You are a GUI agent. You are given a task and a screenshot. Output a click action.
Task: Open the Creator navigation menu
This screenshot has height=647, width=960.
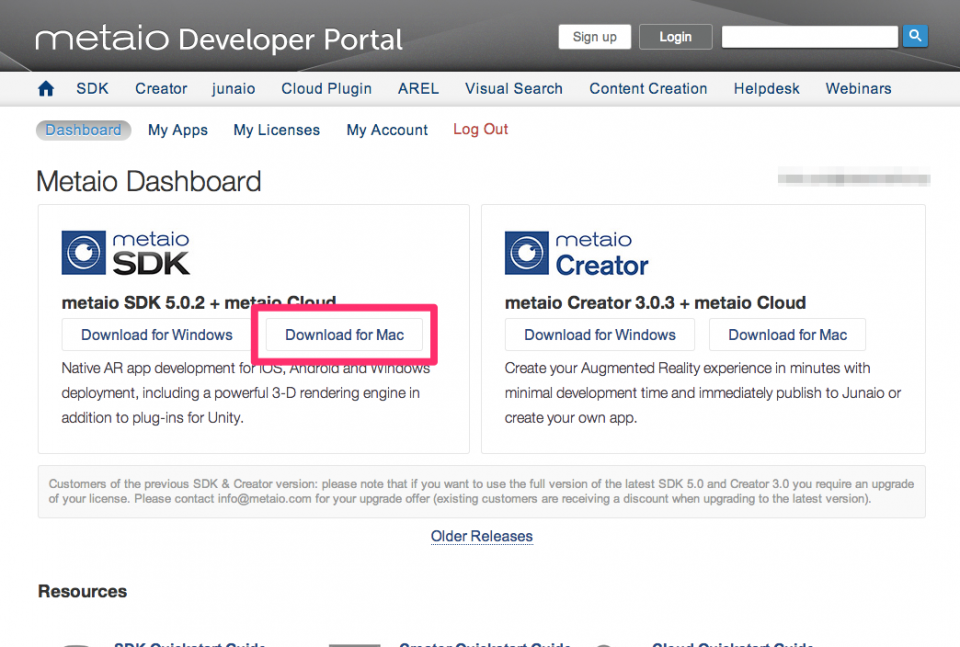click(161, 89)
